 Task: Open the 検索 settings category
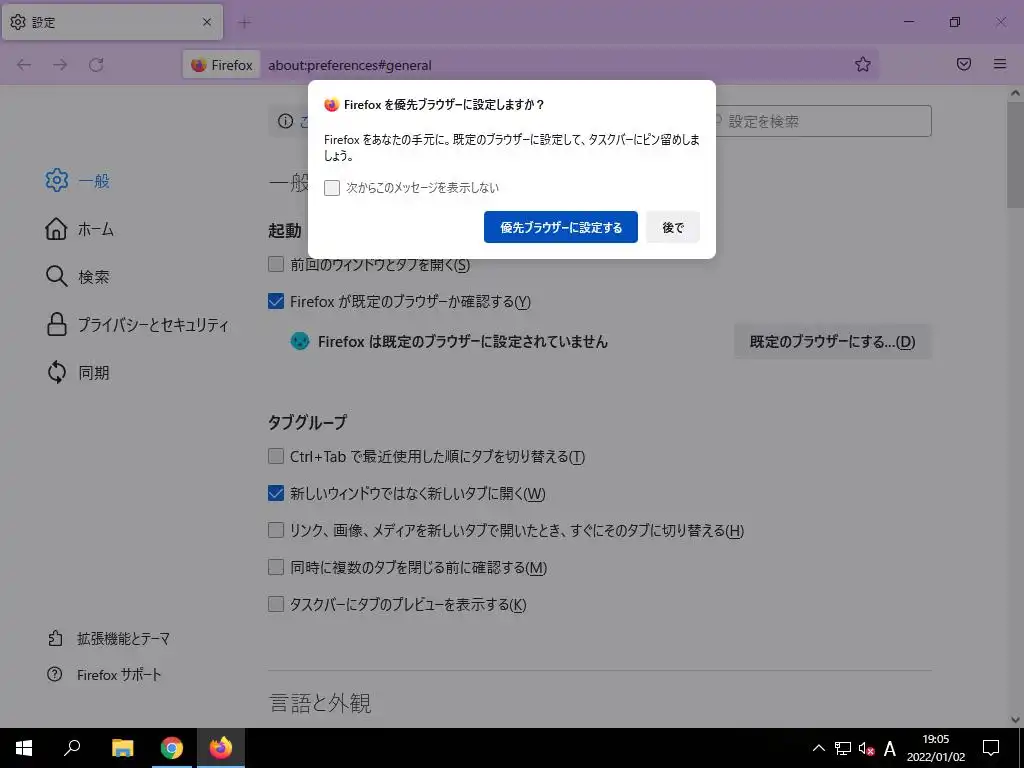pyautogui.click(x=77, y=276)
